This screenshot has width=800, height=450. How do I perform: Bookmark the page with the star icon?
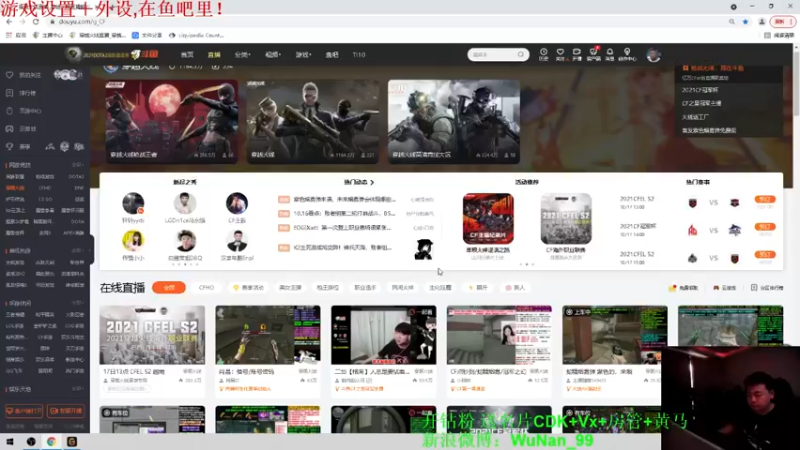(x=745, y=21)
